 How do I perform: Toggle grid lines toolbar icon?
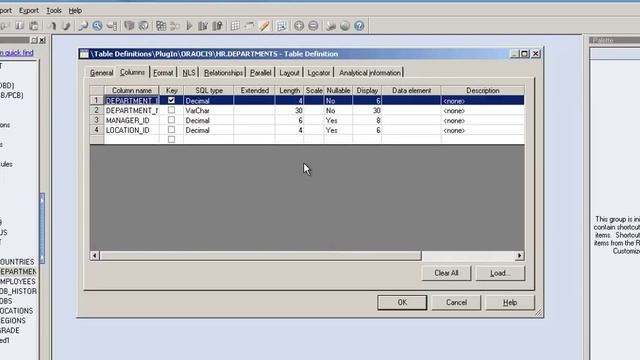point(235,26)
